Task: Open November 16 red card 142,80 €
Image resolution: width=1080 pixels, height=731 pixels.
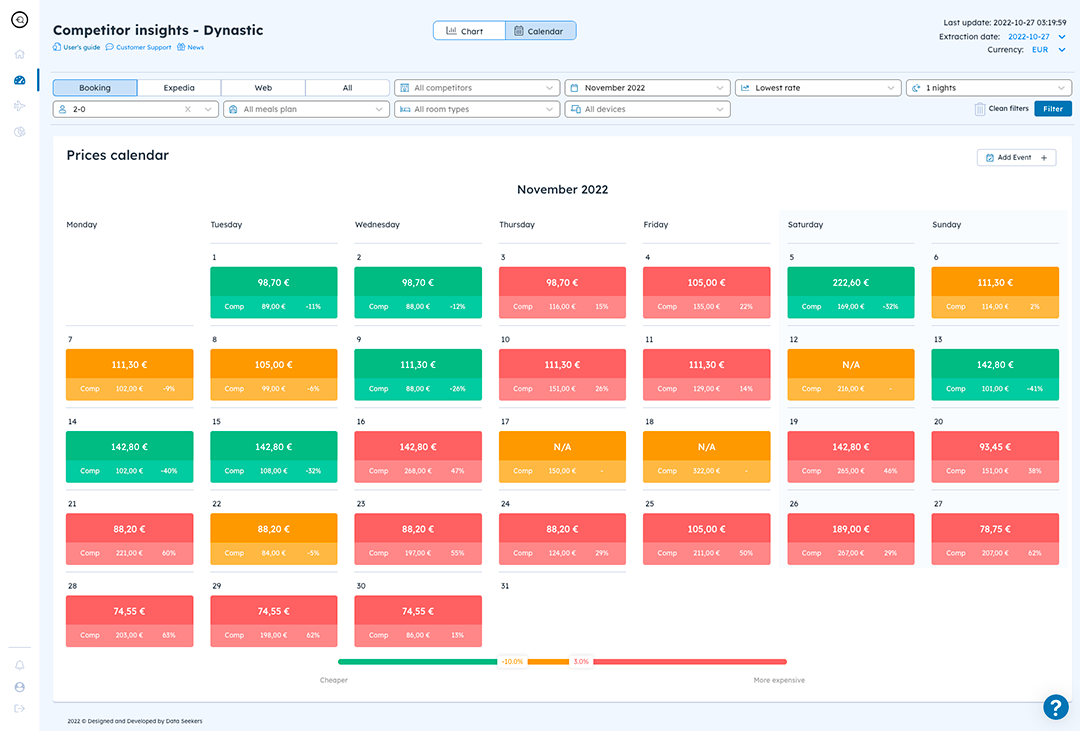Action: click(418, 456)
